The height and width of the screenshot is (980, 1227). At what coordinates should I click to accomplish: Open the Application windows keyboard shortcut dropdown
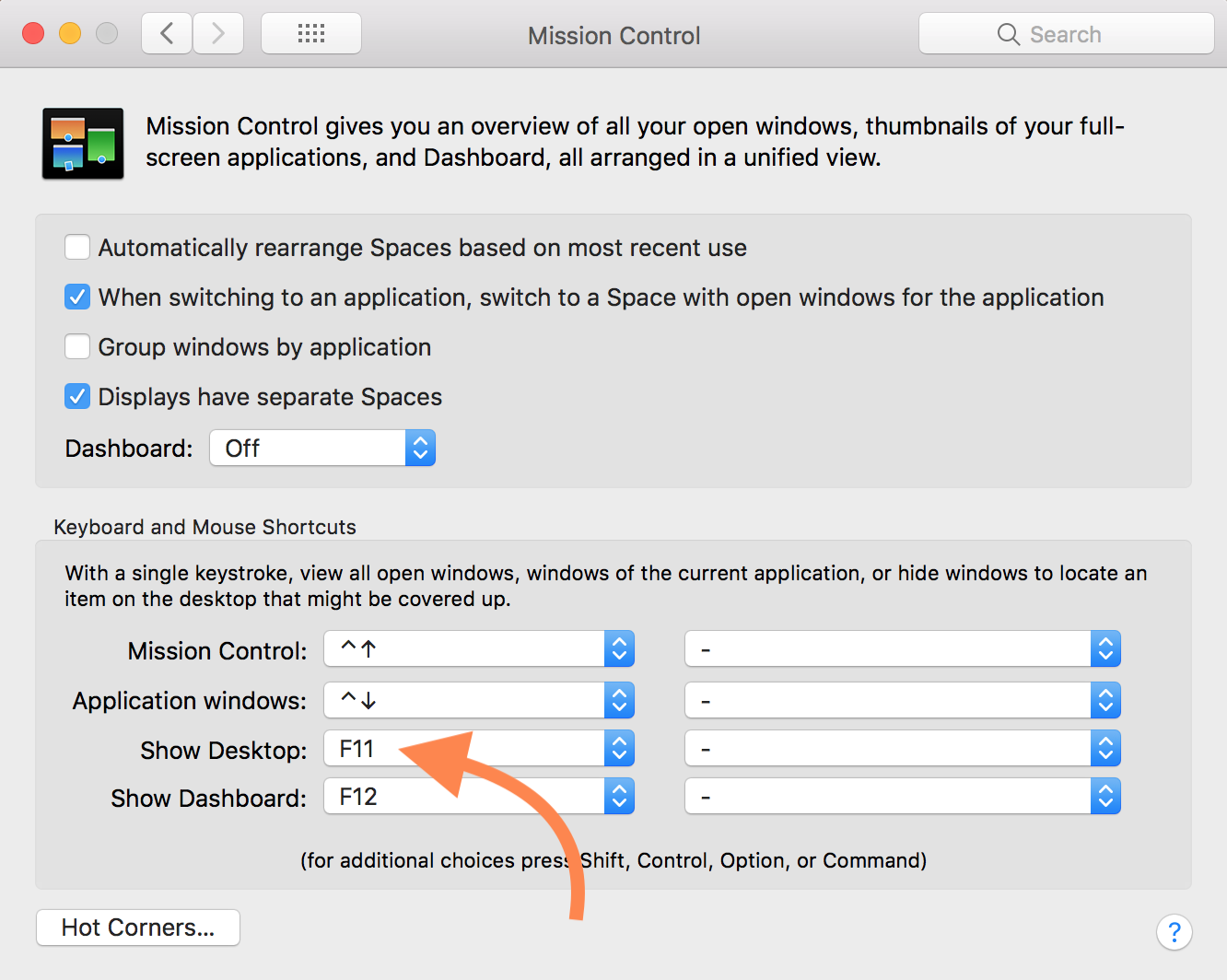point(479,700)
